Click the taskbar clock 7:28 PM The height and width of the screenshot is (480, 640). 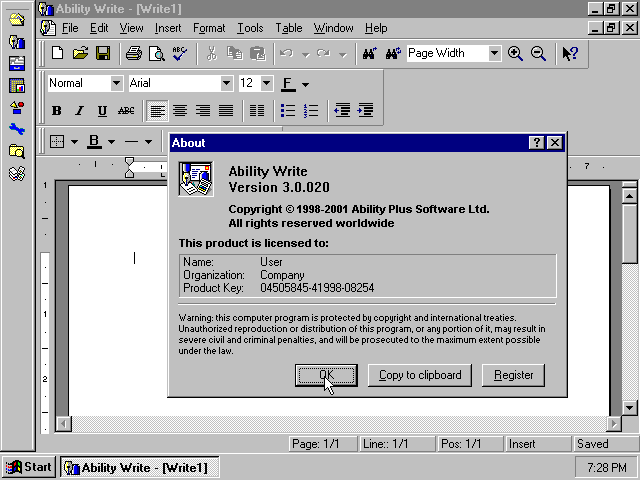click(x=607, y=467)
